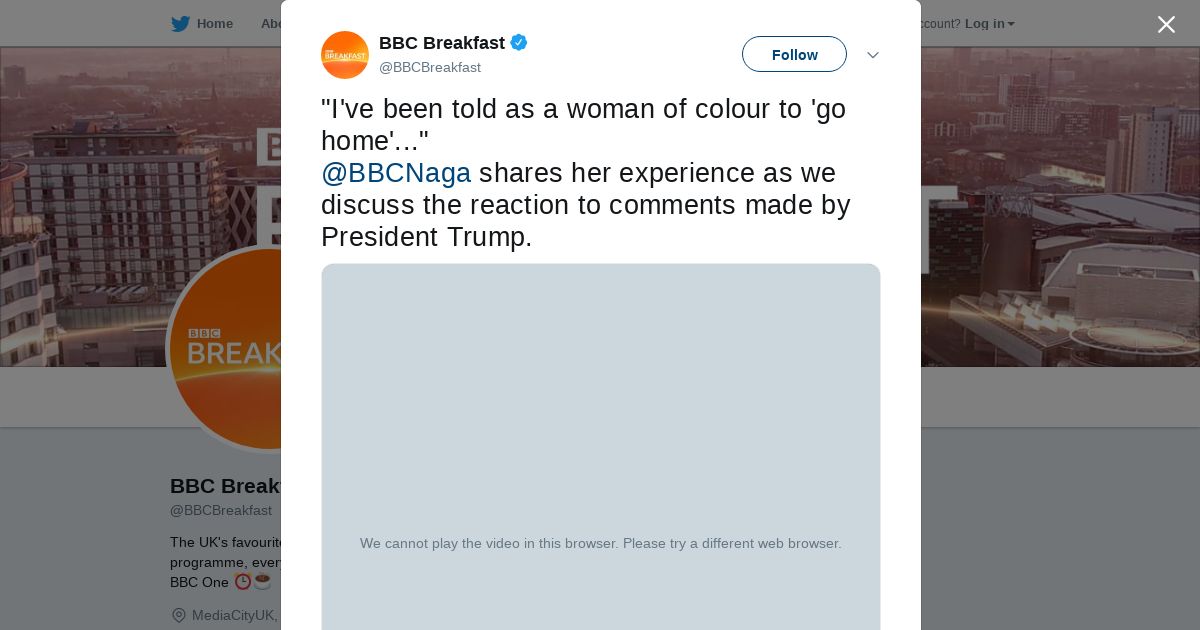Click BBC Breakfast name in tweet header
Viewport: 1200px width, 630px height.
[441, 43]
